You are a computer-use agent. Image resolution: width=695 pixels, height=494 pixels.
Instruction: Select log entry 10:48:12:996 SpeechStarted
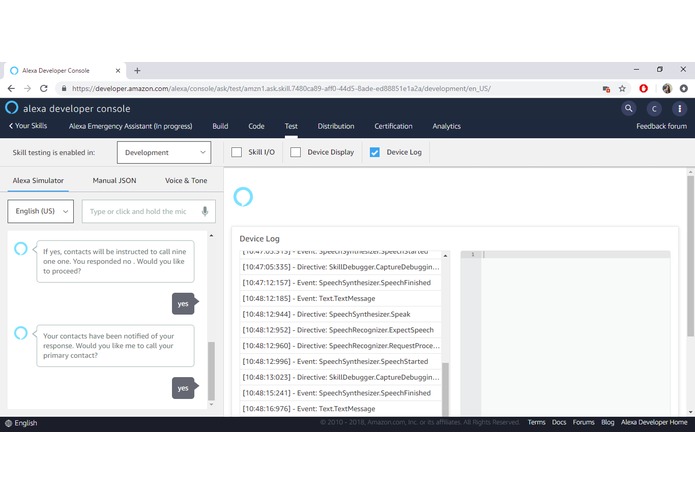click(340, 362)
